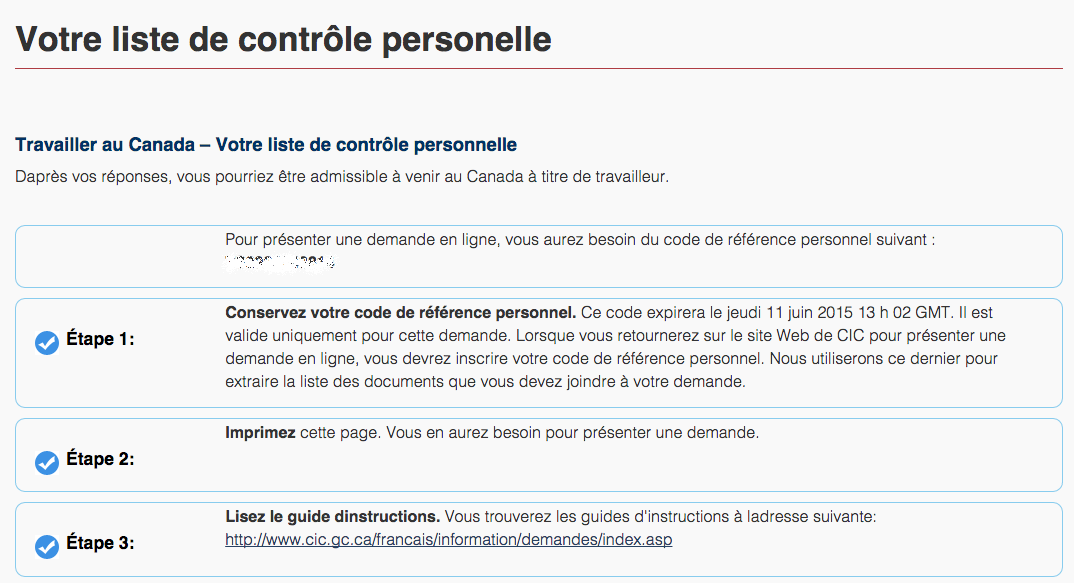Select the 'Étape 1:' label
Screen dimensions: 1074x583
(100, 339)
